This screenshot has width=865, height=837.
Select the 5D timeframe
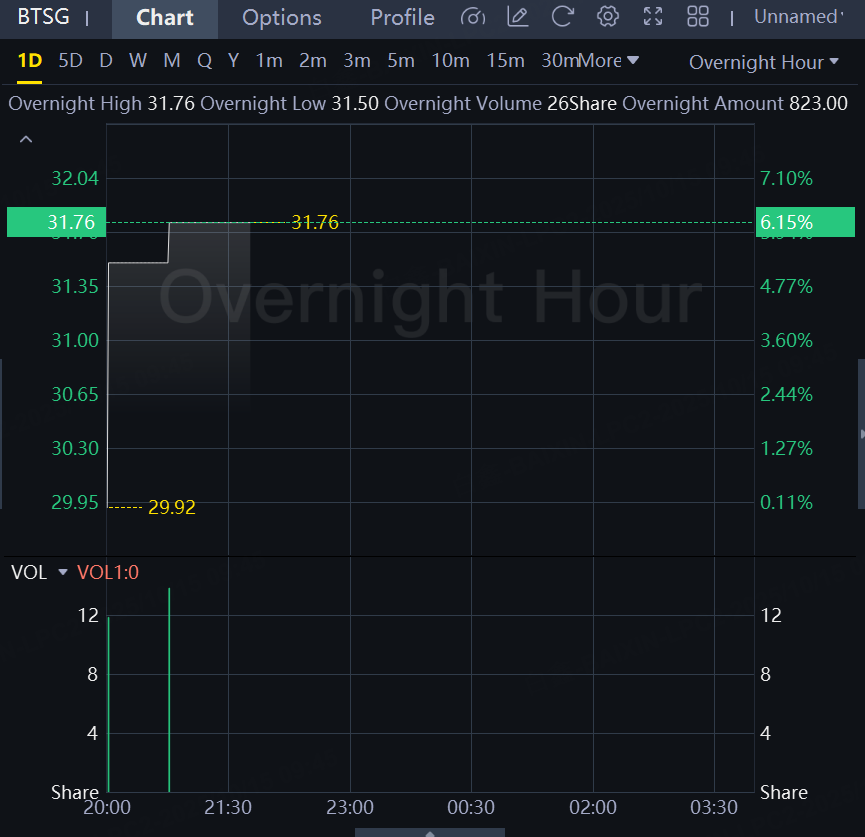pyautogui.click(x=70, y=61)
